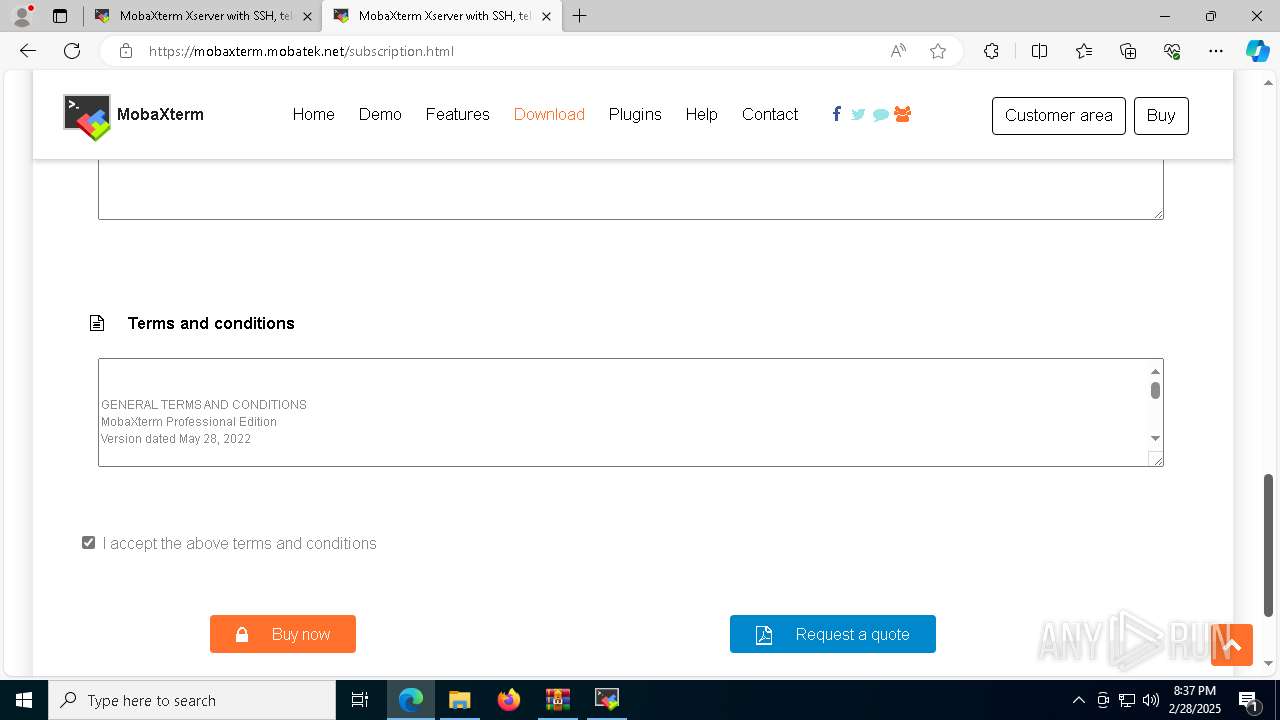Screen dimensions: 1280x720
Task: Click the Terms and conditions document icon
Action: pyautogui.click(x=97, y=323)
